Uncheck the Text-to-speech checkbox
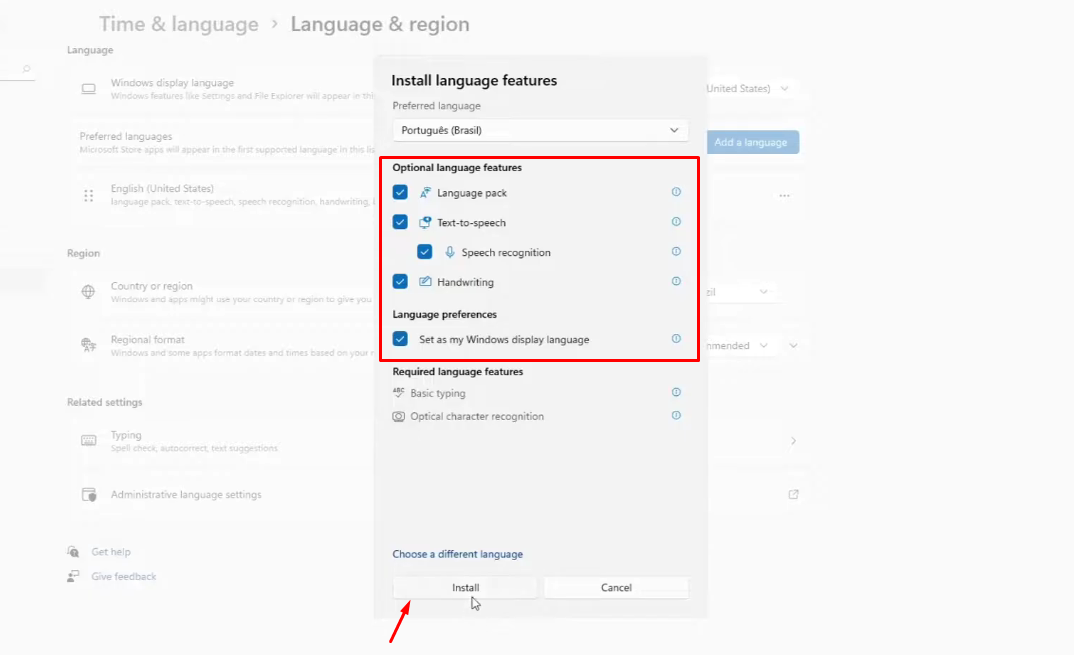1074x655 pixels. click(400, 223)
